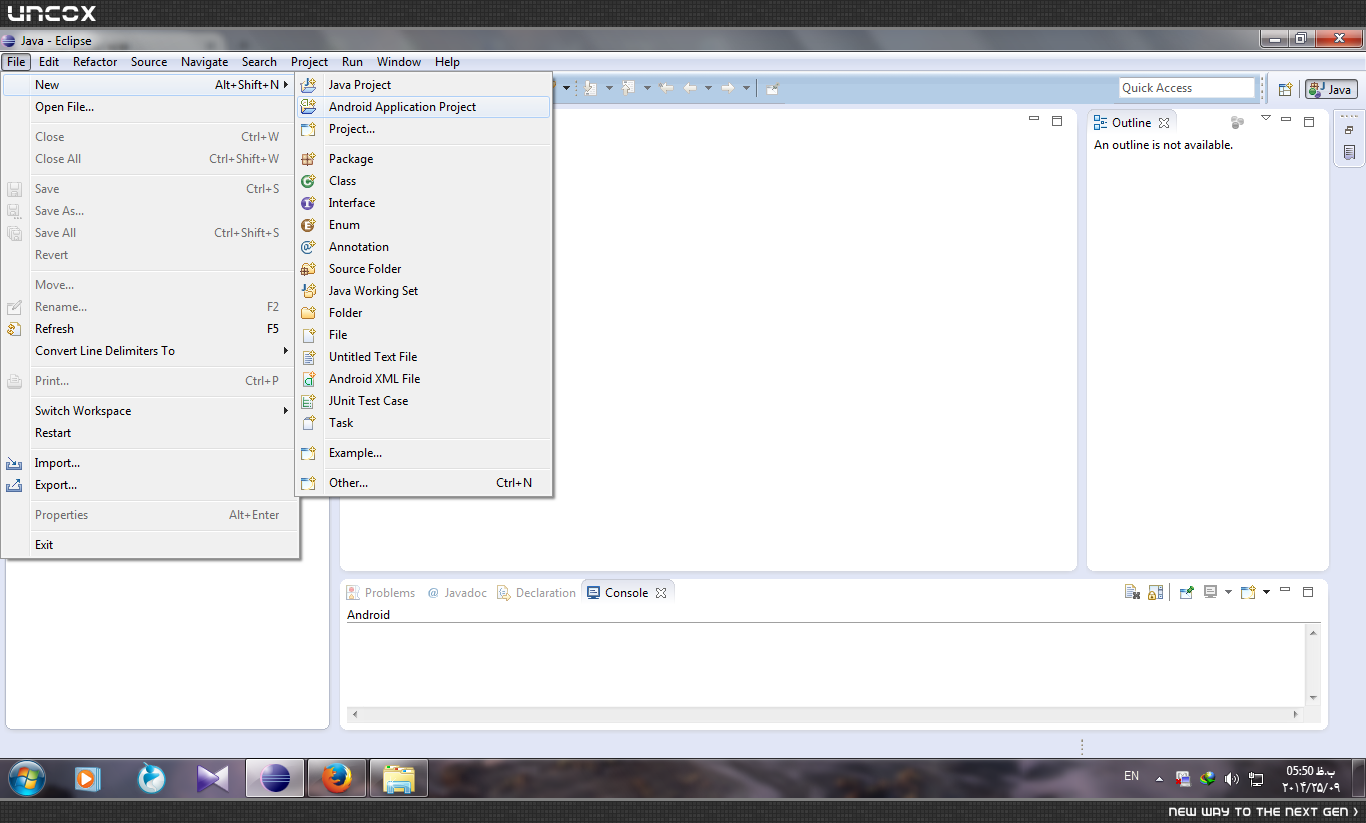Click the Open Perspective icon
The image size is (1366, 823).
coord(1285,89)
